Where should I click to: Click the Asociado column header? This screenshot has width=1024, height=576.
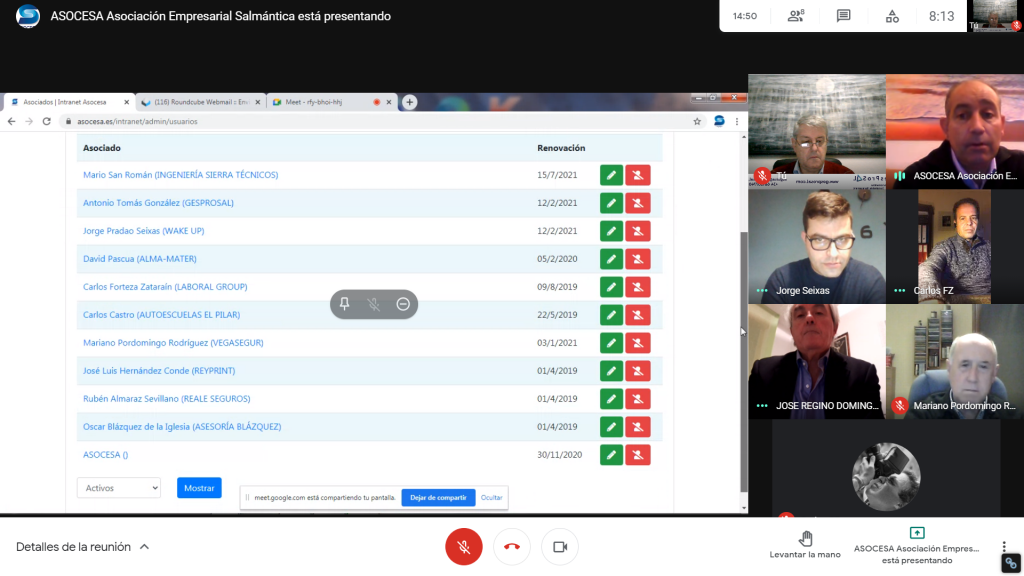tap(102, 148)
